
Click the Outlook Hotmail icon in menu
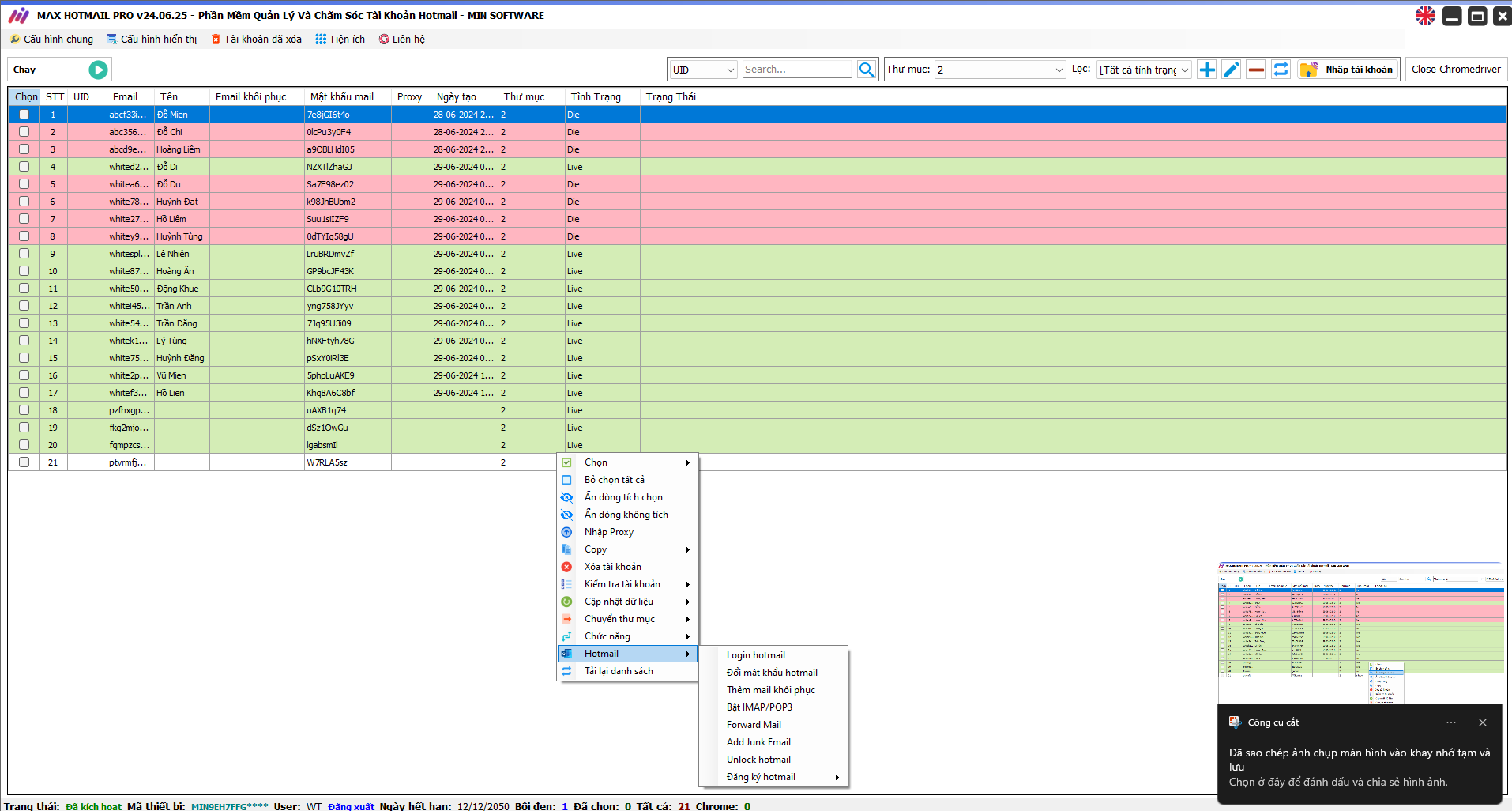pos(566,654)
